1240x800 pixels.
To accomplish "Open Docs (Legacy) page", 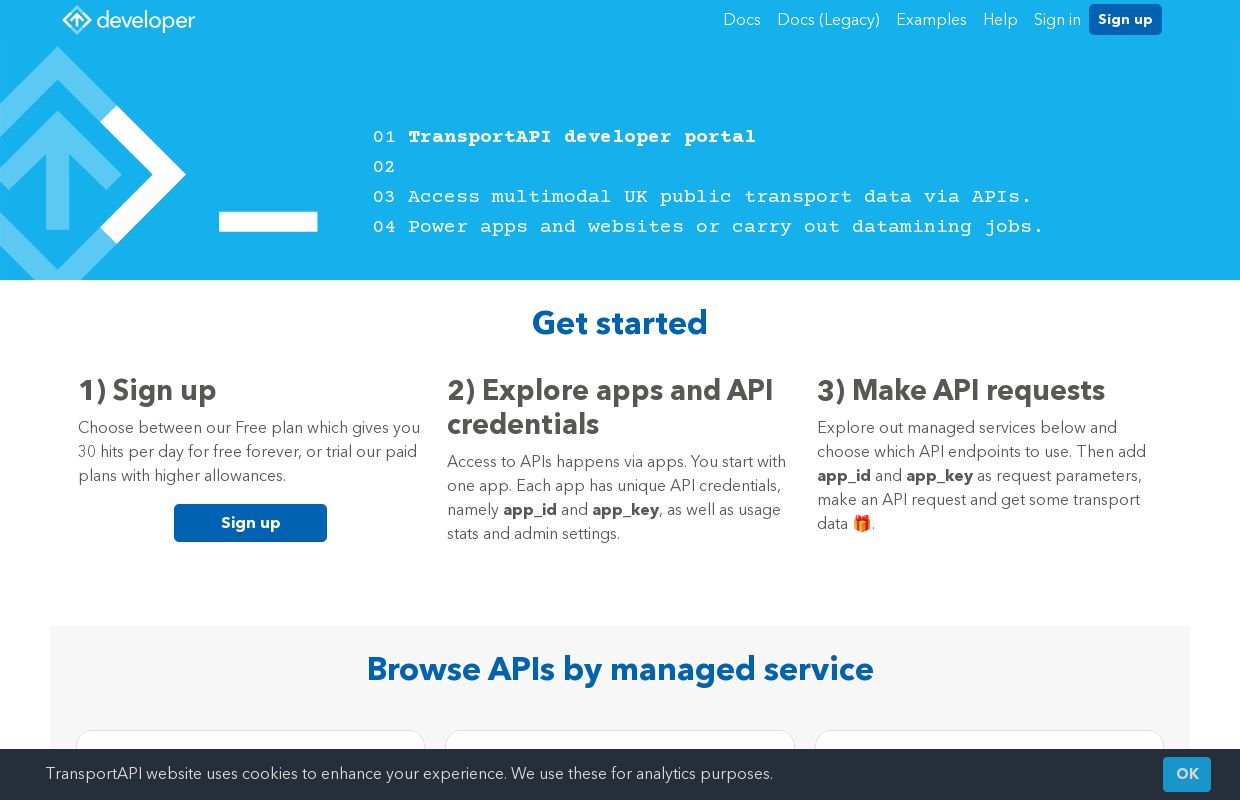I will pyautogui.click(x=828, y=20).
